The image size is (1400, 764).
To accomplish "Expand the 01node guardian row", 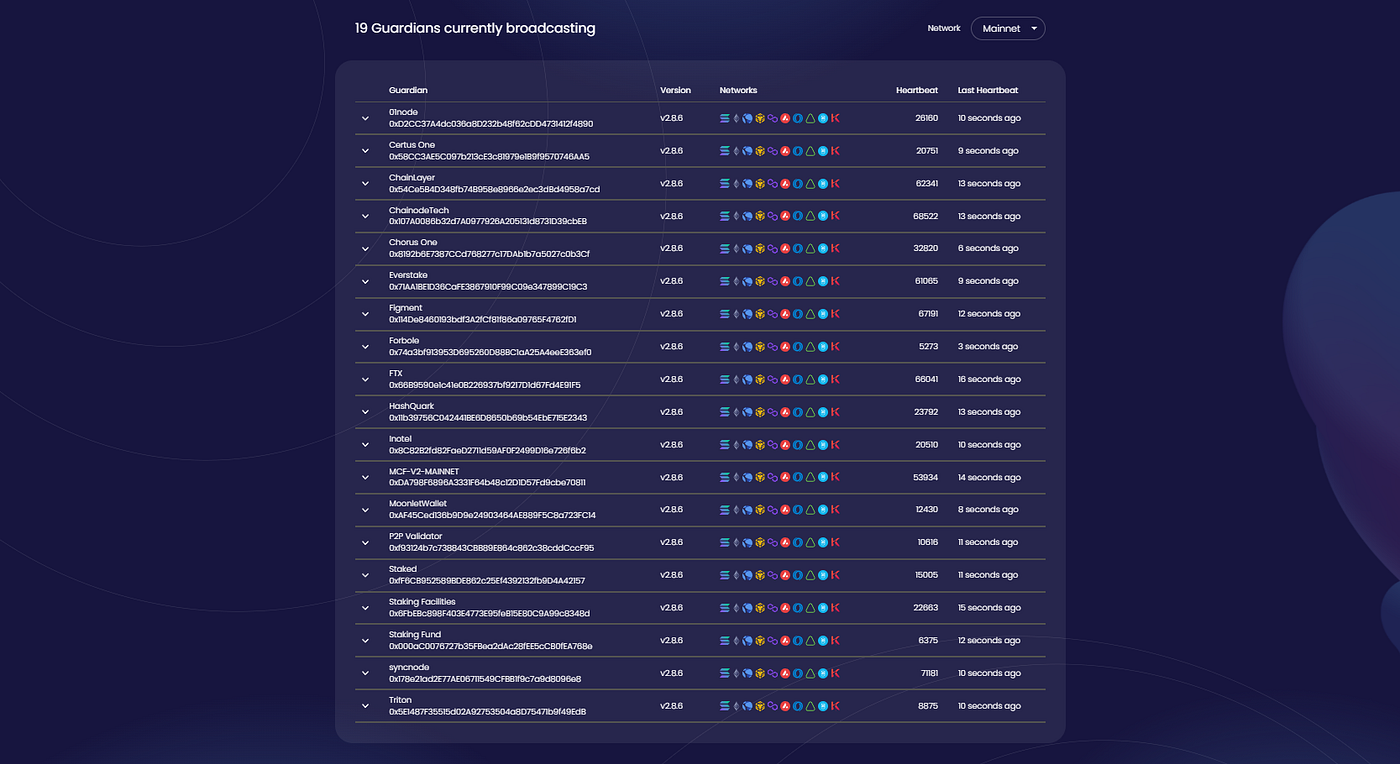I will [x=366, y=118].
